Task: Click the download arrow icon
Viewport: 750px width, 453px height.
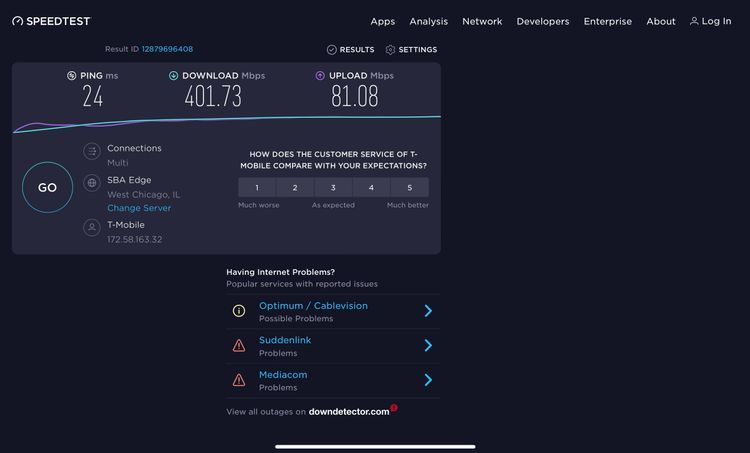Action: click(x=174, y=76)
